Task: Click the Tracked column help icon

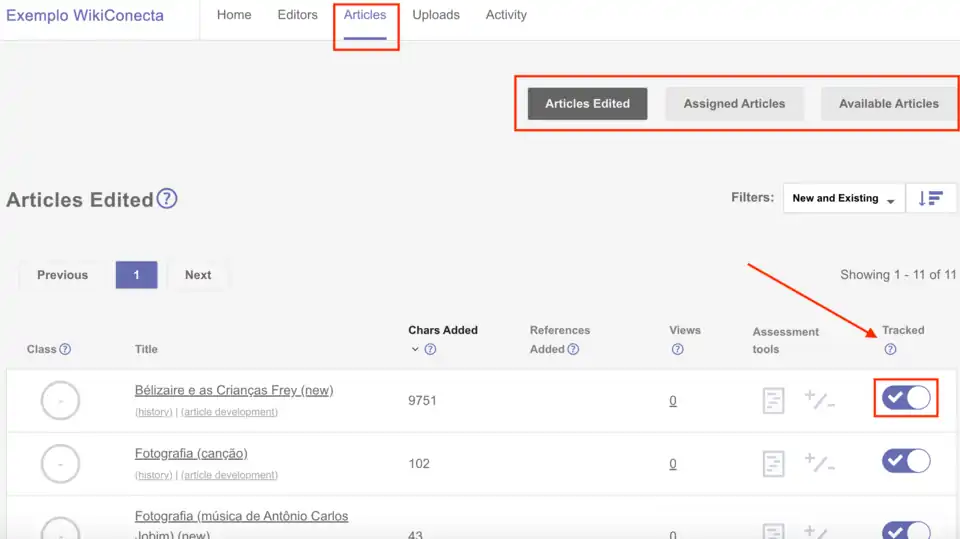Action: (890, 349)
